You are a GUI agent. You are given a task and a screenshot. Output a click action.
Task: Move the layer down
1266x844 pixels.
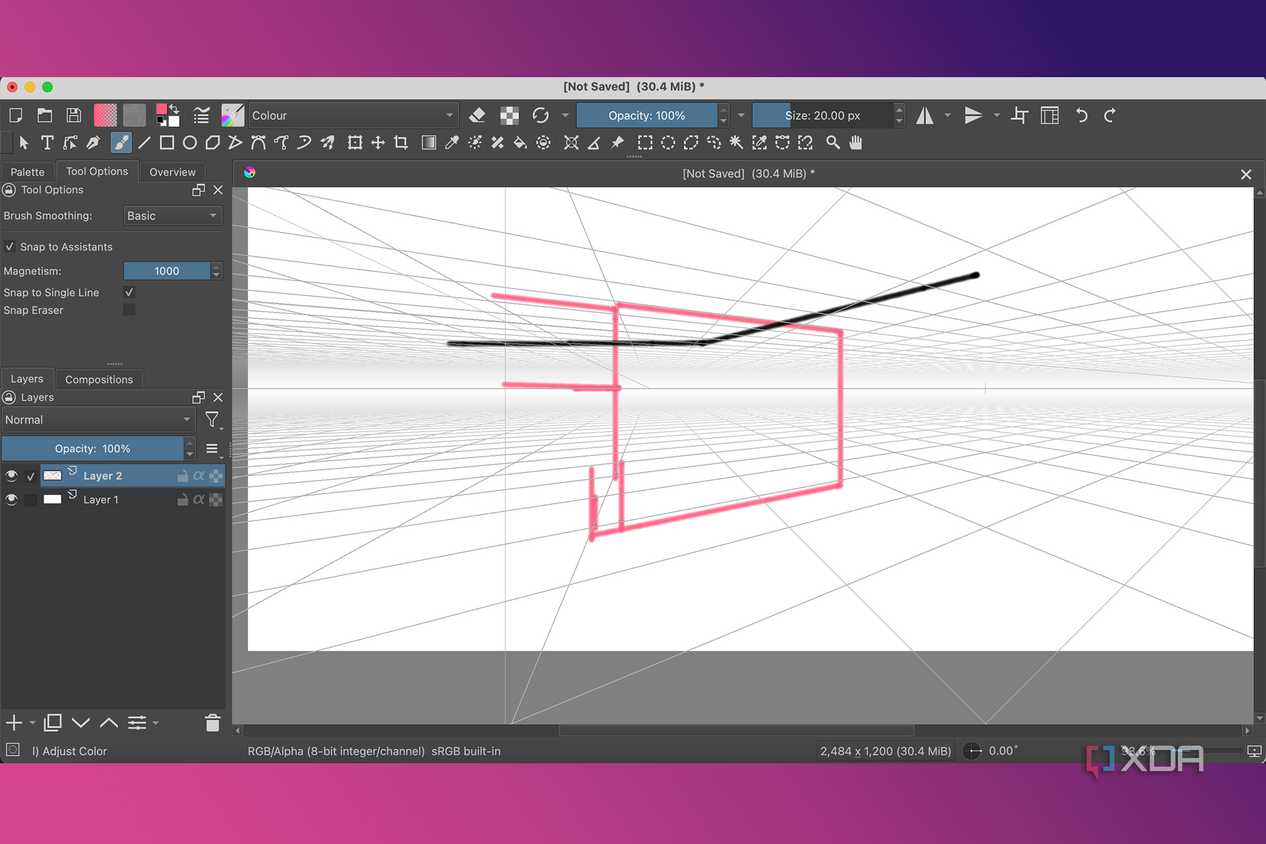(81, 723)
